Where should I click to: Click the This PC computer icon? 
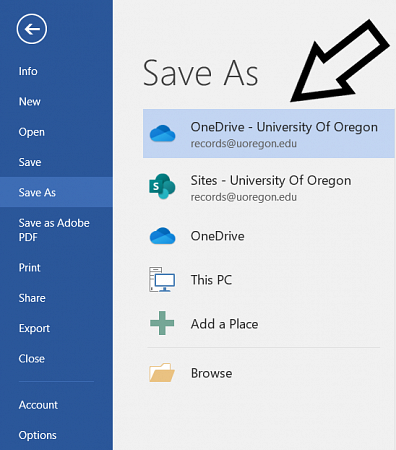pos(162,279)
